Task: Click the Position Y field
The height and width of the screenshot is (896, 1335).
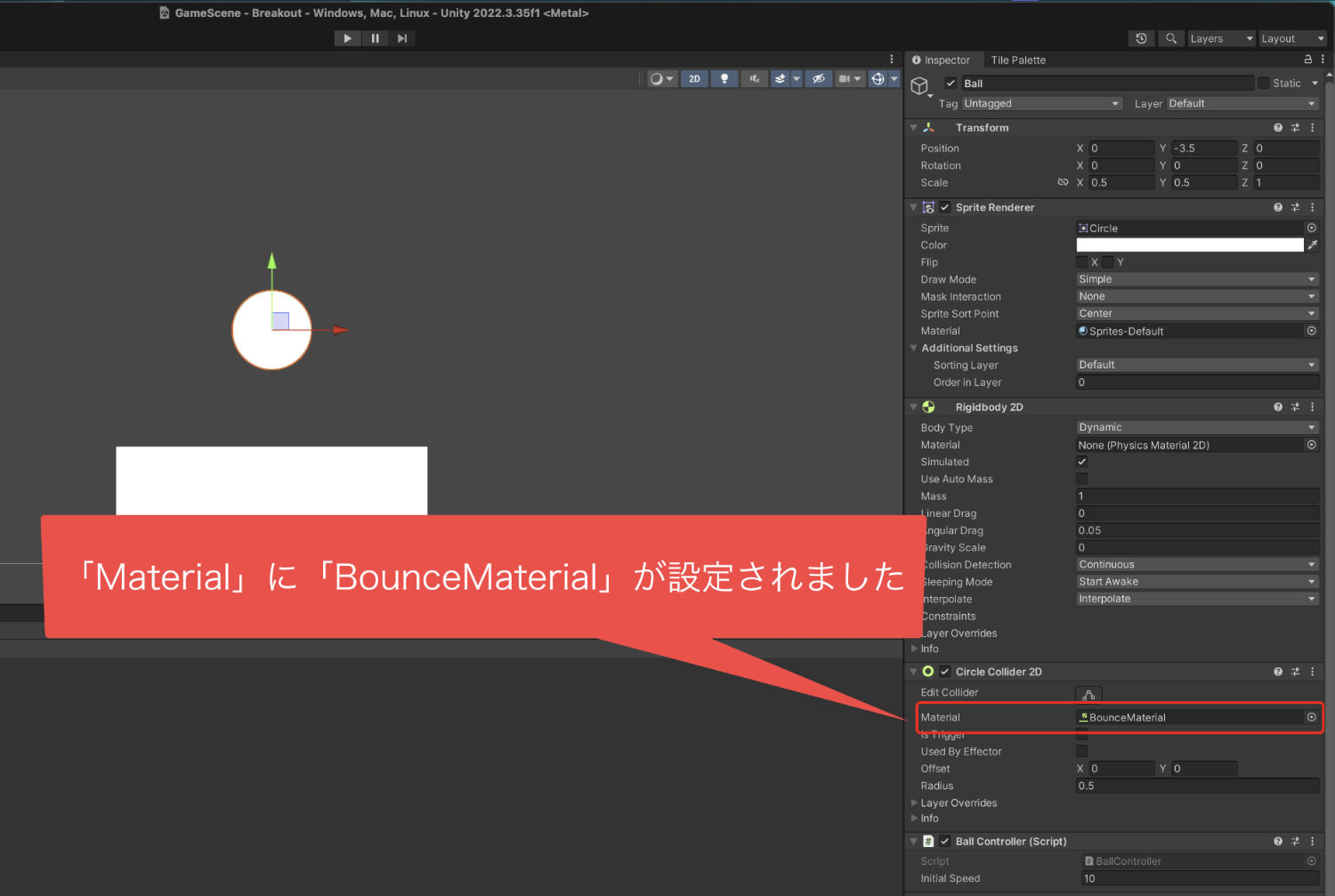Action: [x=1204, y=149]
